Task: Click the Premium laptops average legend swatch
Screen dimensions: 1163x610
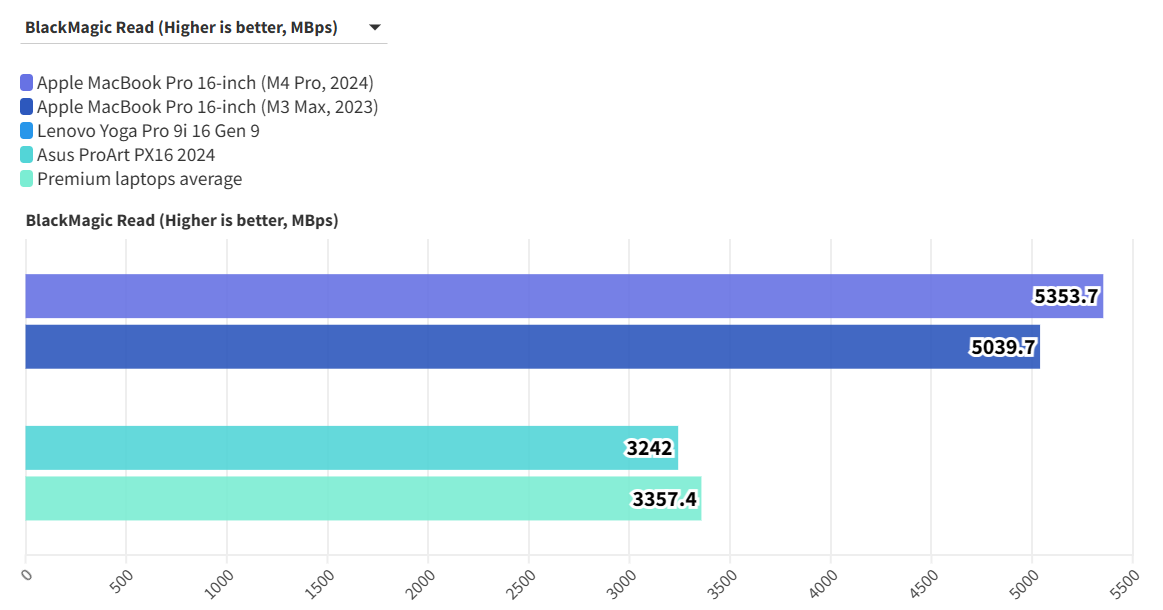Action: [26, 179]
